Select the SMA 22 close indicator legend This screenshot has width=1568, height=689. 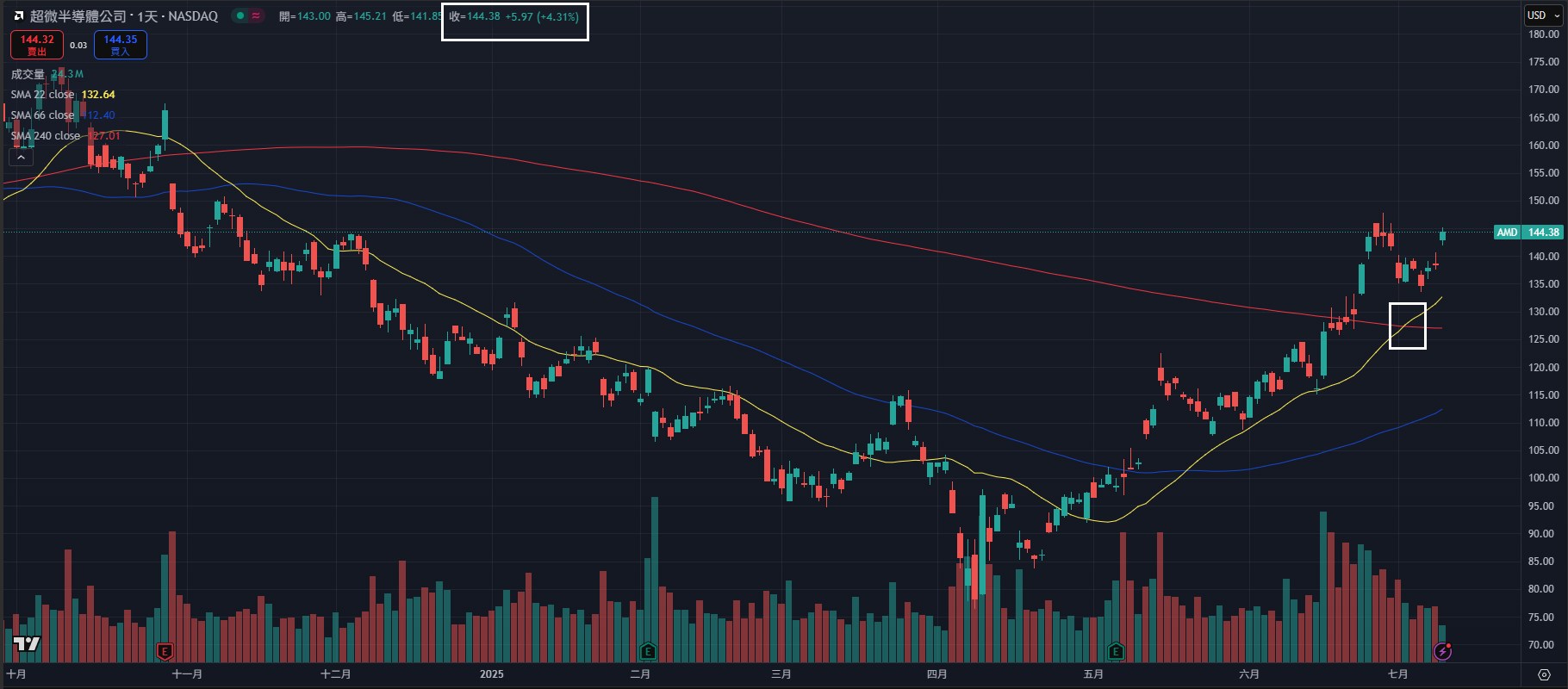pos(43,95)
